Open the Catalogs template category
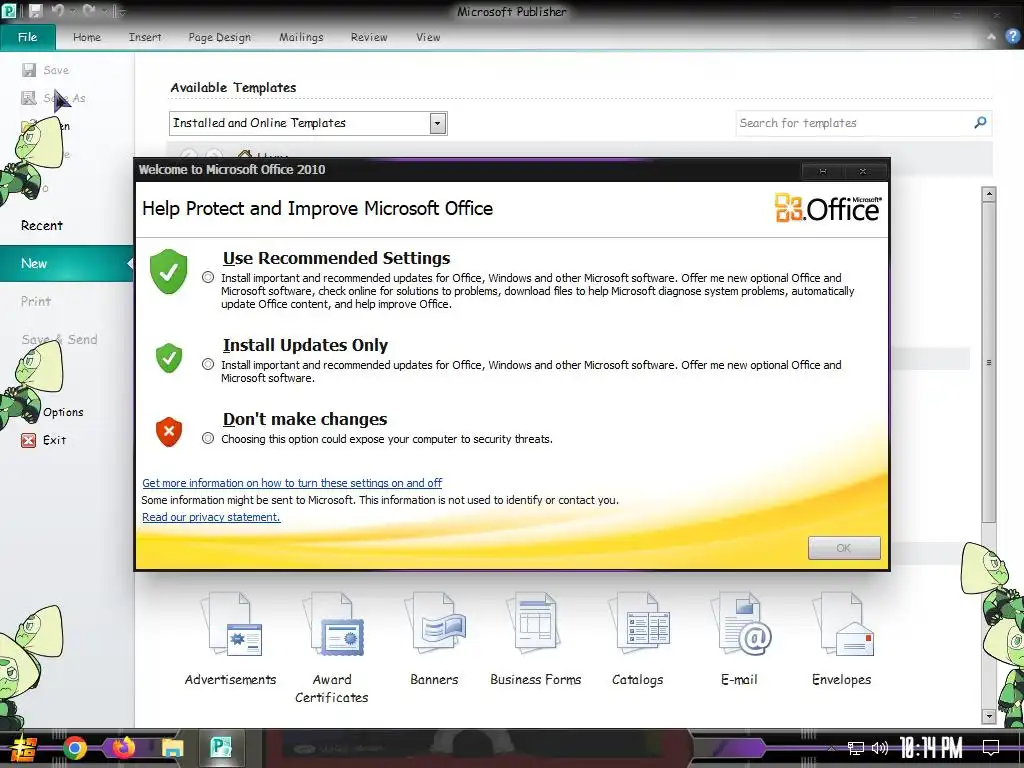 (x=638, y=639)
